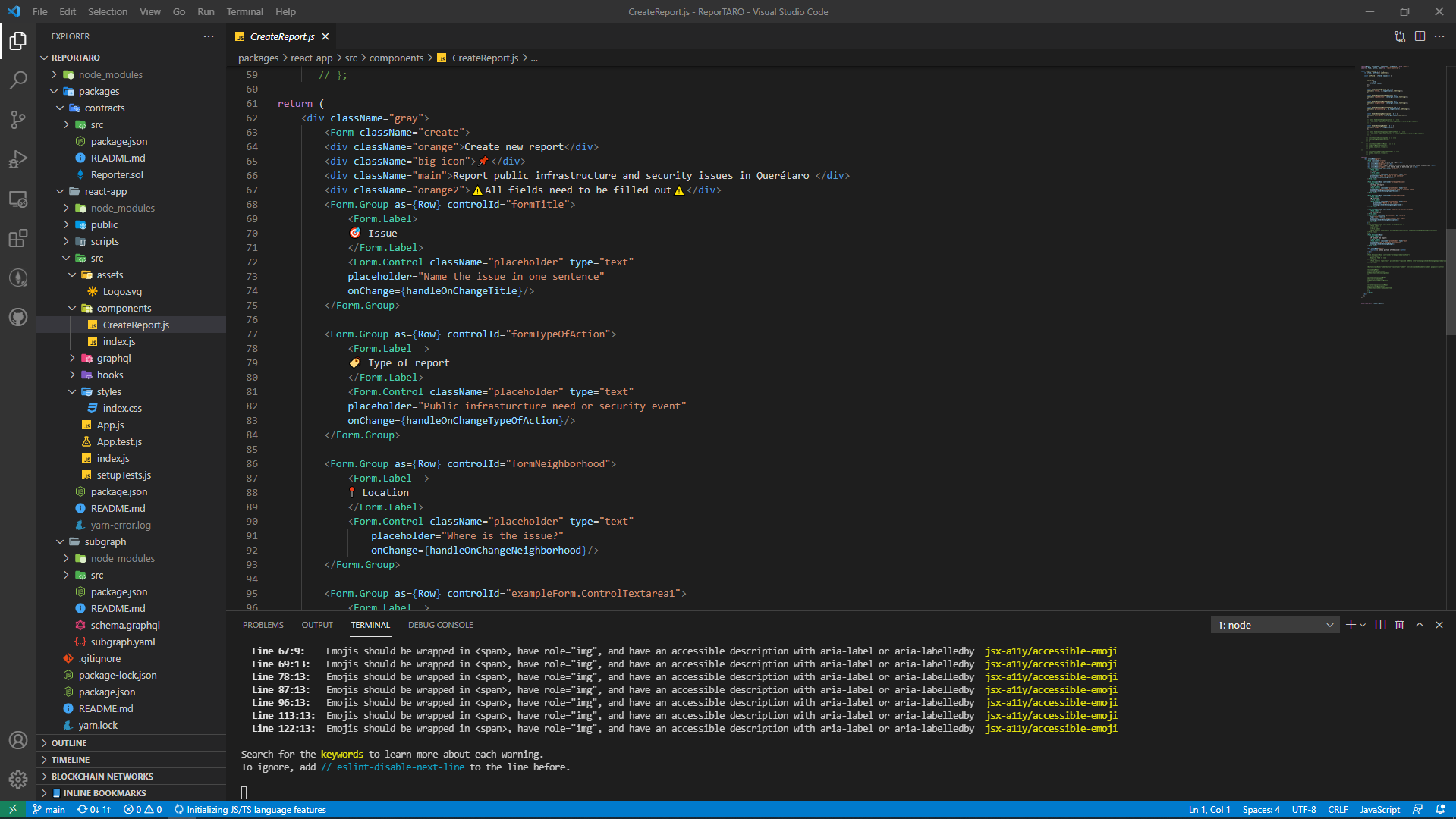Click the feedback icon in status bar
Image resolution: width=1456 pixels, height=819 pixels.
tap(1417, 809)
